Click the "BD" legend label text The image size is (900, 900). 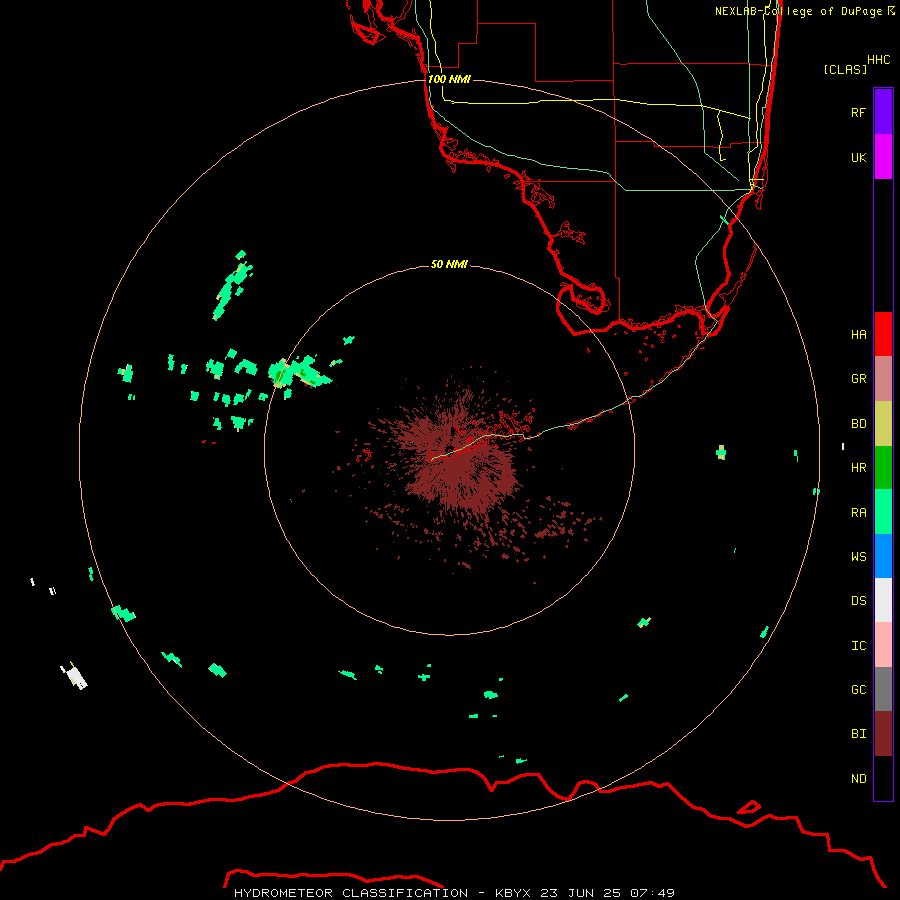[x=858, y=424]
